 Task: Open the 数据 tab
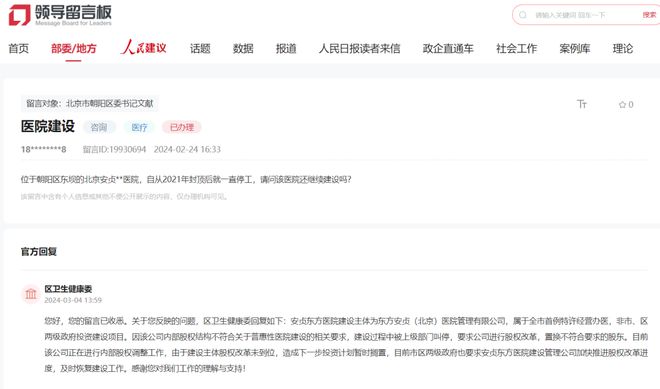tap(243, 48)
